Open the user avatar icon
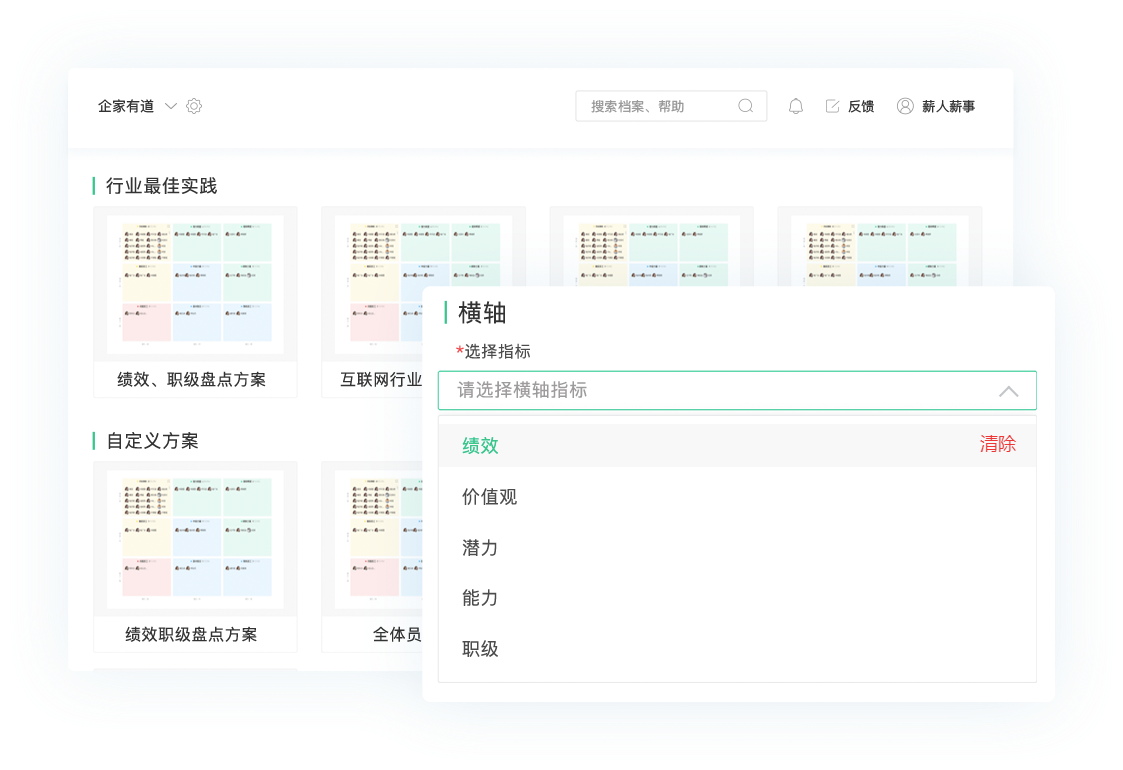Image resolution: width=1123 pixels, height=770 pixels. [x=905, y=106]
